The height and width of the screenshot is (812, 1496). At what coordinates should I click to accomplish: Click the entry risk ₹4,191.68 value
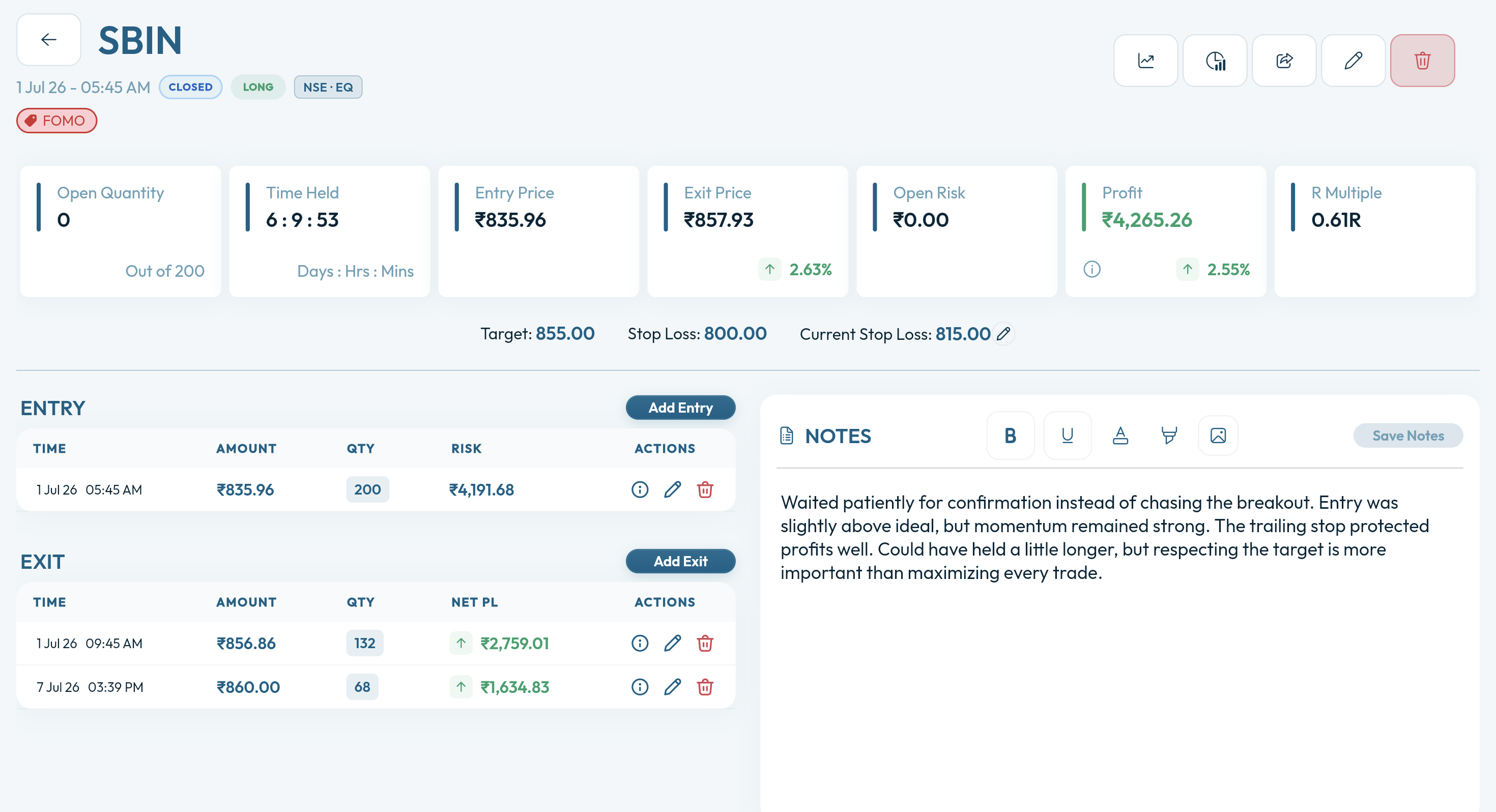(x=481, y=489)
